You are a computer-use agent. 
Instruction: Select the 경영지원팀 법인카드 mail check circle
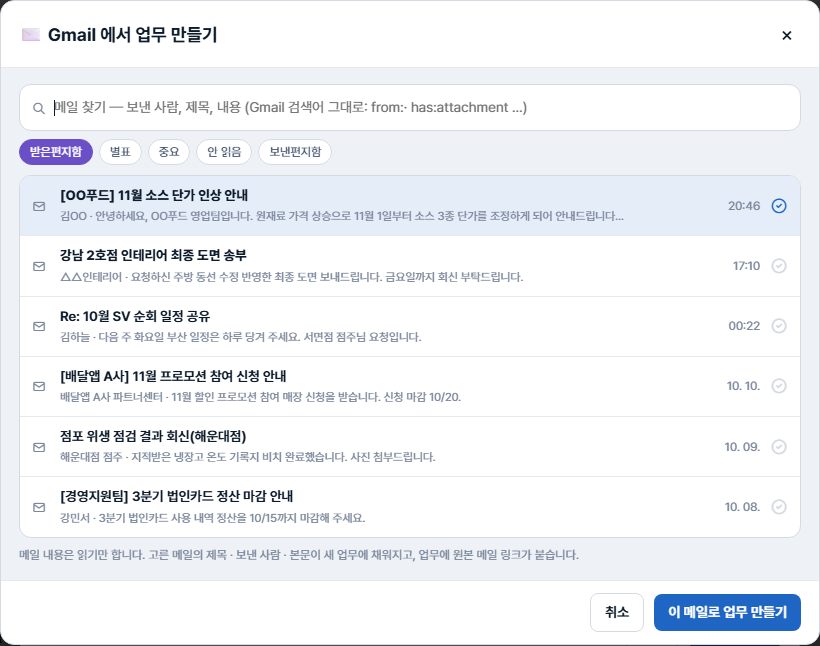pos(779,507)
